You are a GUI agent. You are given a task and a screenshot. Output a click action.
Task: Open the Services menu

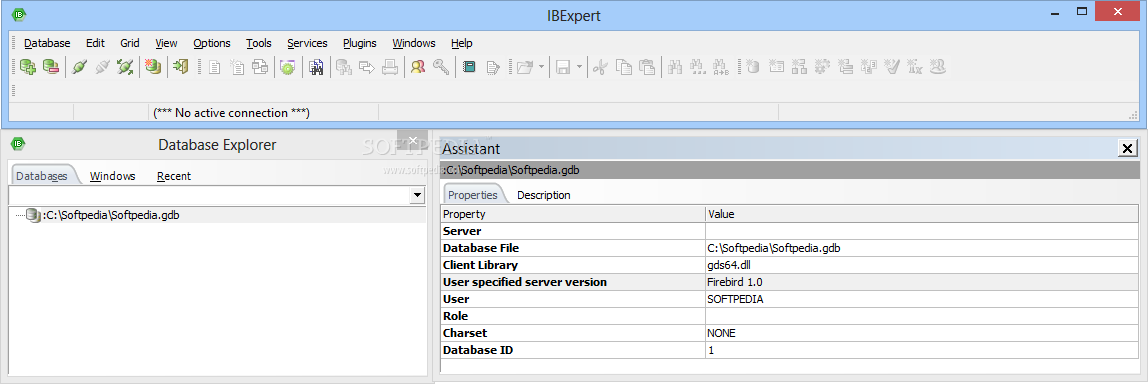point(307,43)
